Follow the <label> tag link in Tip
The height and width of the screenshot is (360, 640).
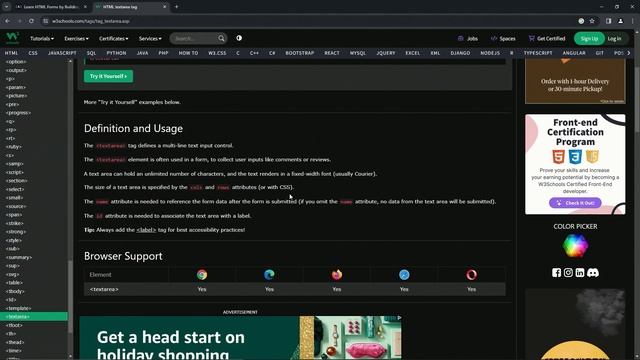pyautogui.click(x=146, y=230)
